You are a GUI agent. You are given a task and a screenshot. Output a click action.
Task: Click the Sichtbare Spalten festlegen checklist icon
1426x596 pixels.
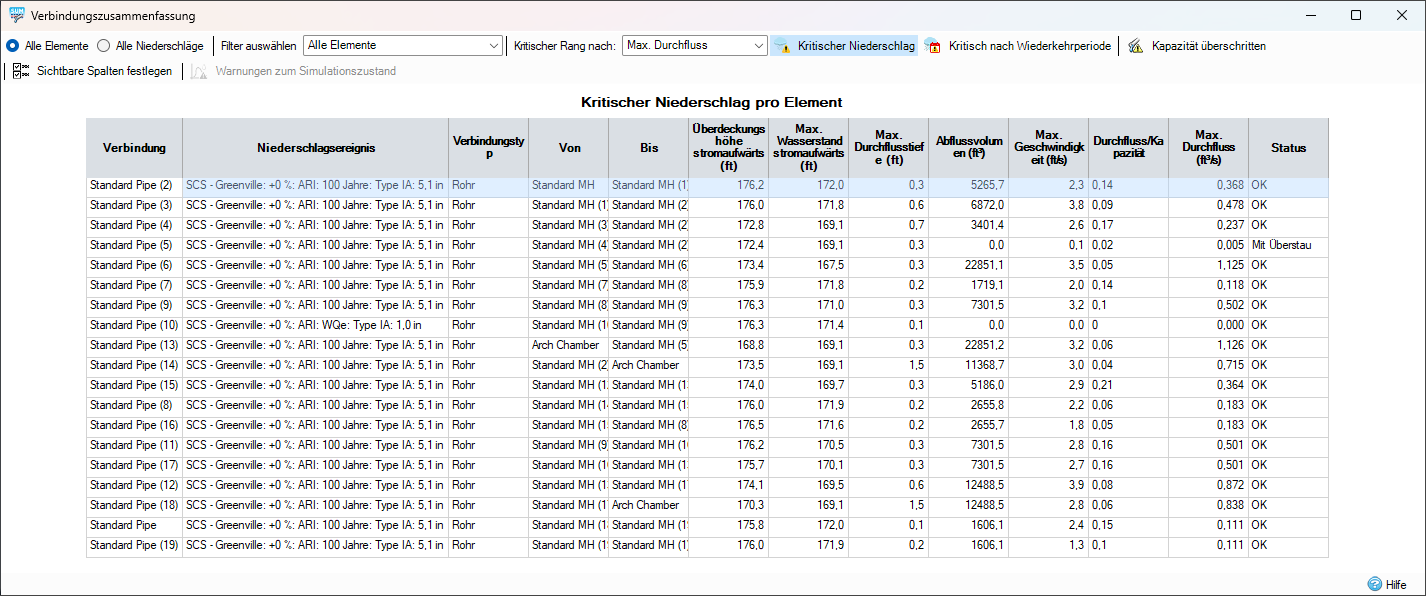[x=21, y=71]
